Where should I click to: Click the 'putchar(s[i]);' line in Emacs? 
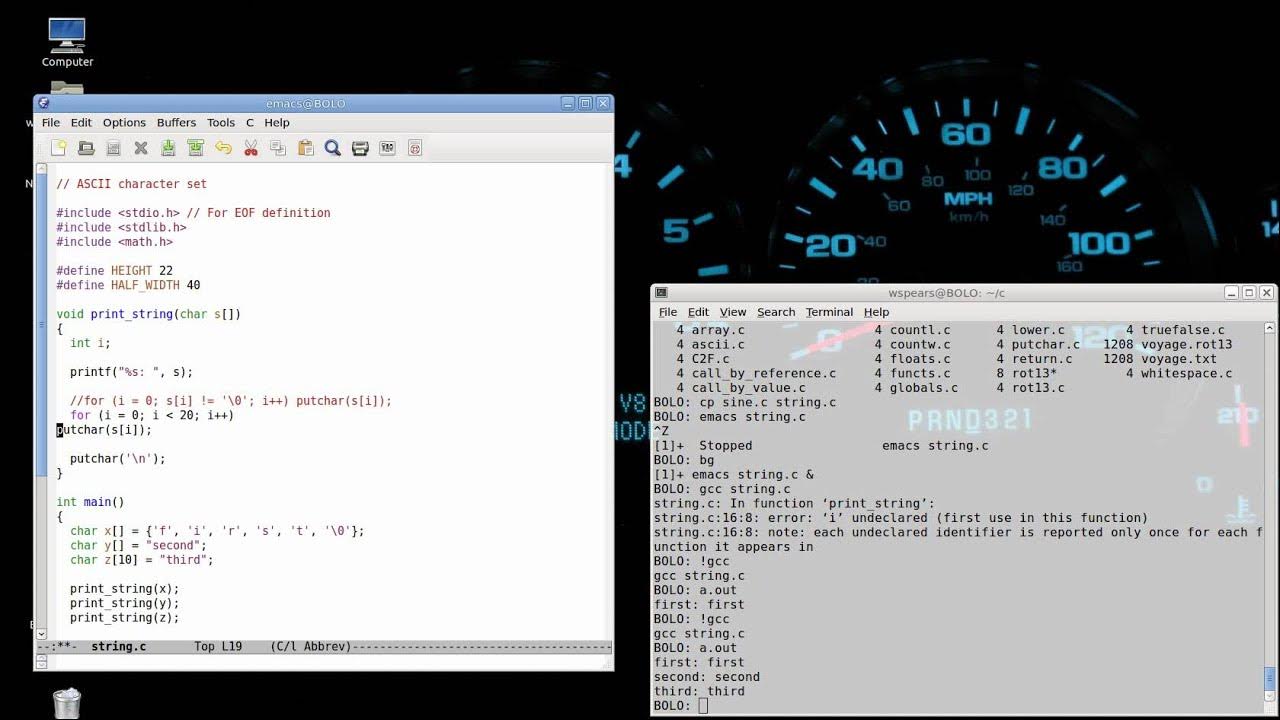[104, 430]
